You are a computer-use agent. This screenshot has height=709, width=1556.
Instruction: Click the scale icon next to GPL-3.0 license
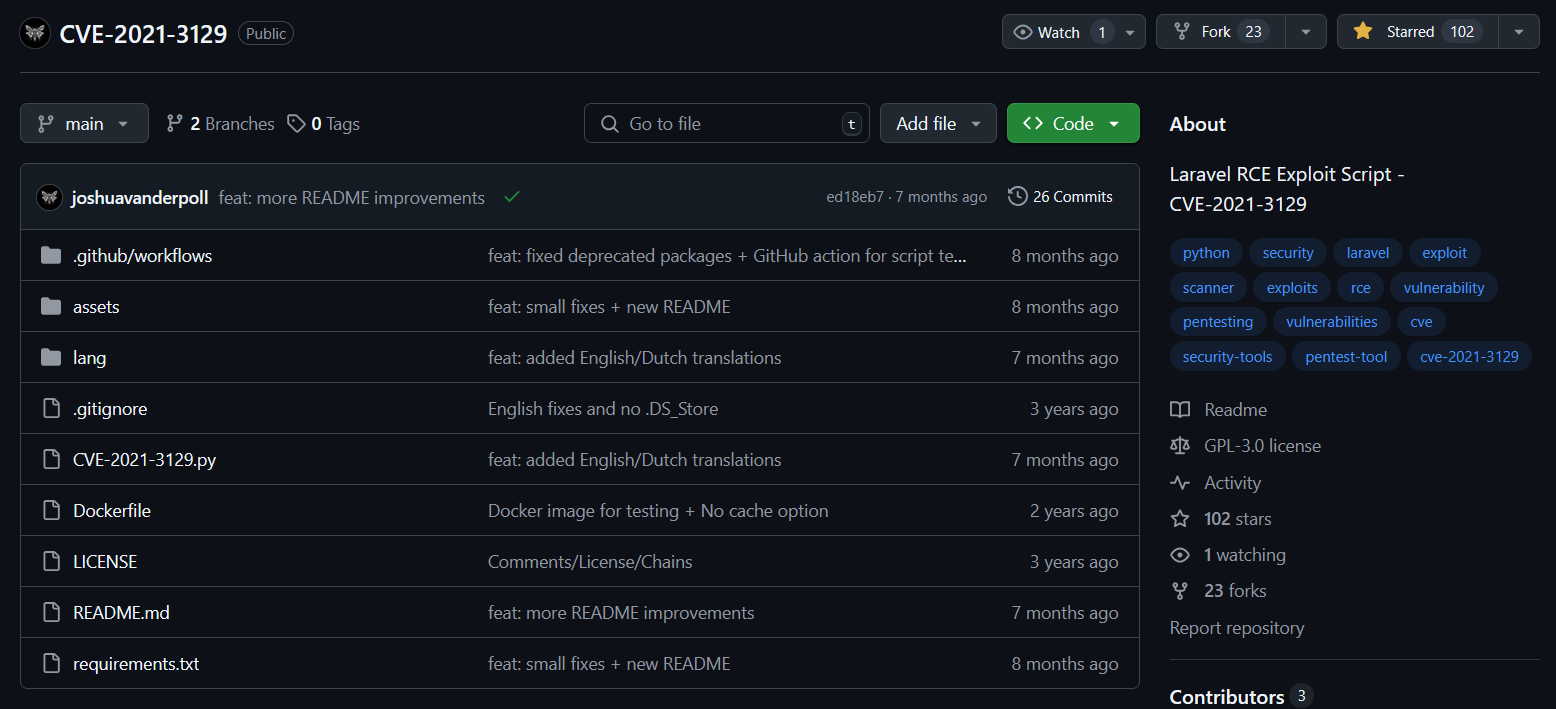[1180, 446]
